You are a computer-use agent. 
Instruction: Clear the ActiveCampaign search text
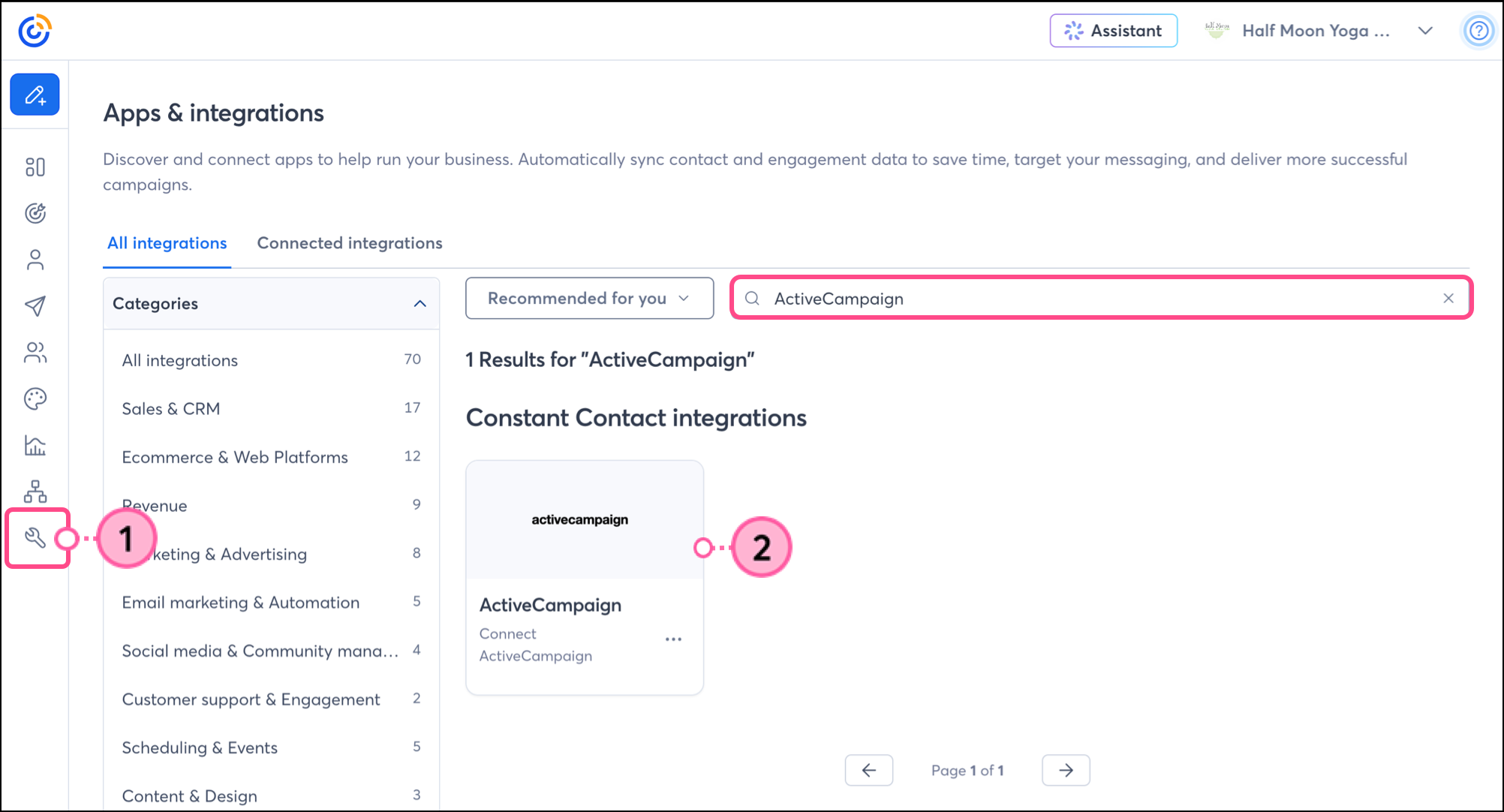tap(1448, 298)
